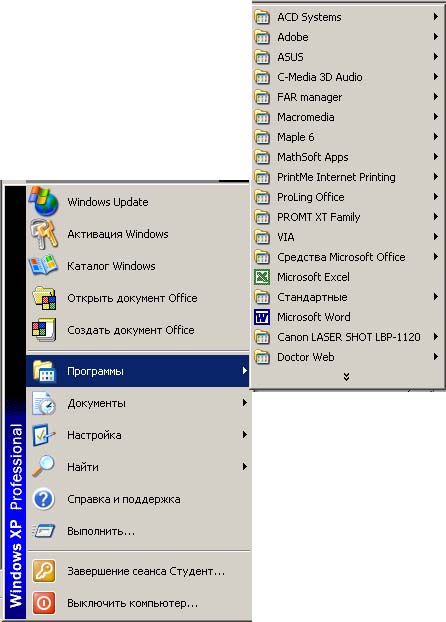Click the FAR manager folder icon
The height and width of the screenshot is (622, 446).
click(x=262, y=97)
